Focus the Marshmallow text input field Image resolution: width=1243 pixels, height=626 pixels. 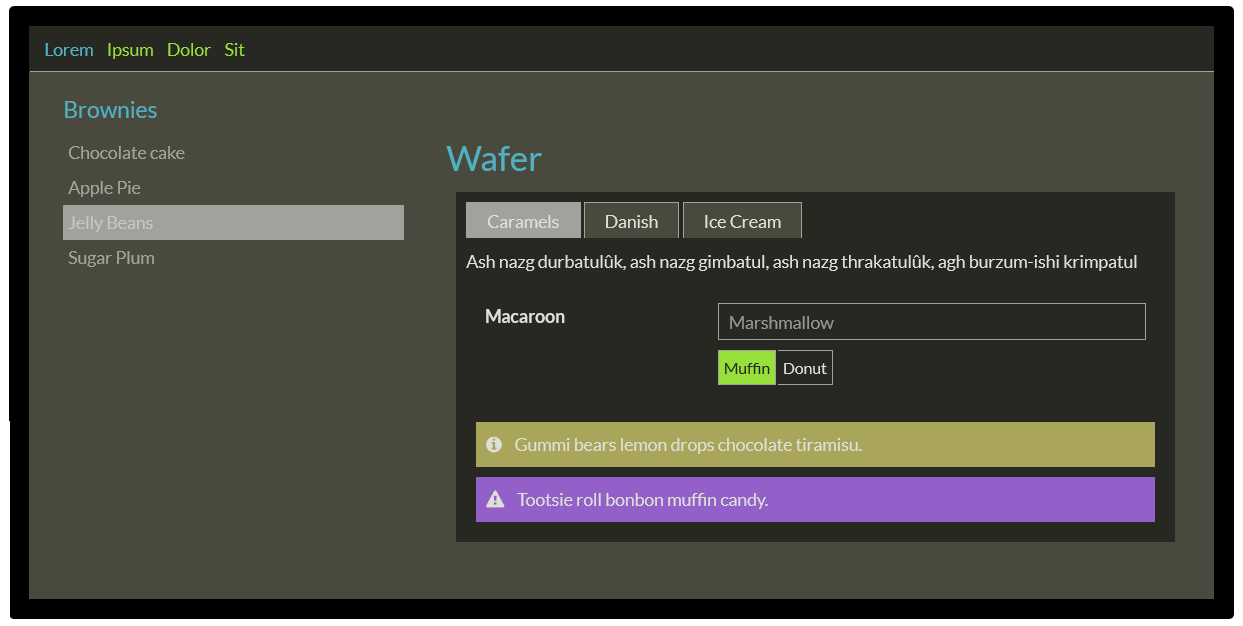(x=931, y=322)
